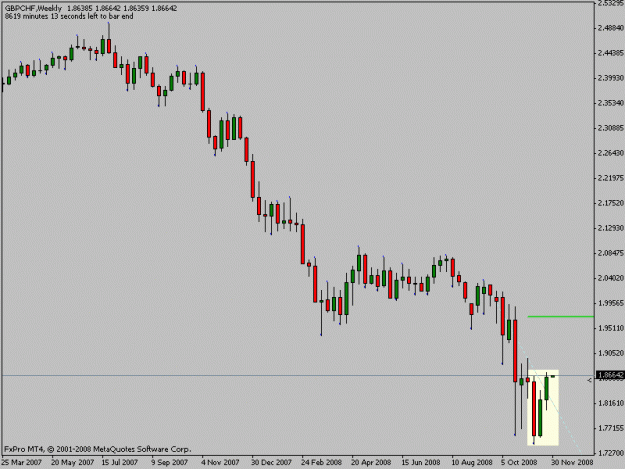Screen dimensions: 625x469
Task: Click the 2.48840 price axis label
Action: [611, 28]
